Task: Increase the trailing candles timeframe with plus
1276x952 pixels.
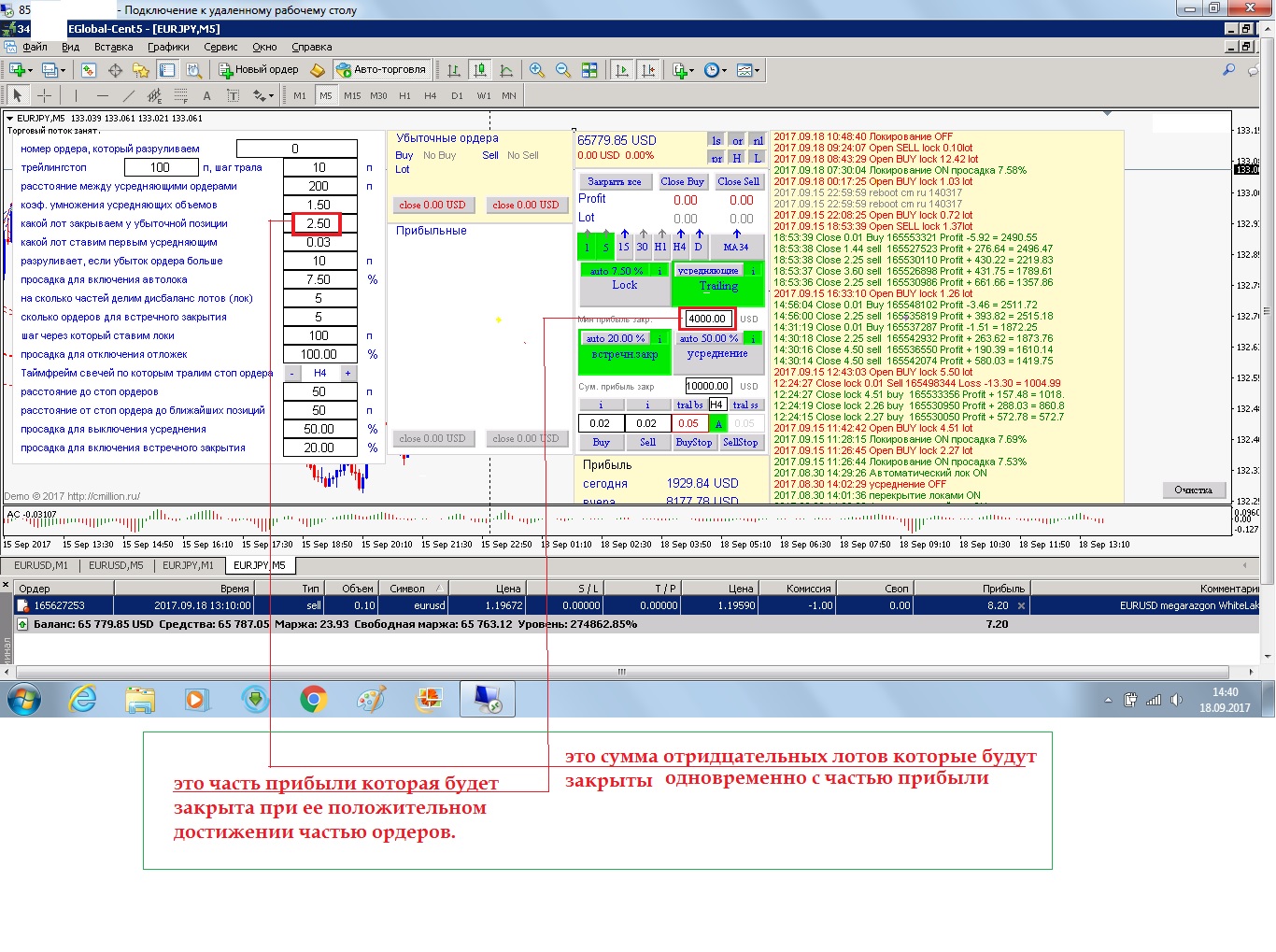Action: click(347, 373)
